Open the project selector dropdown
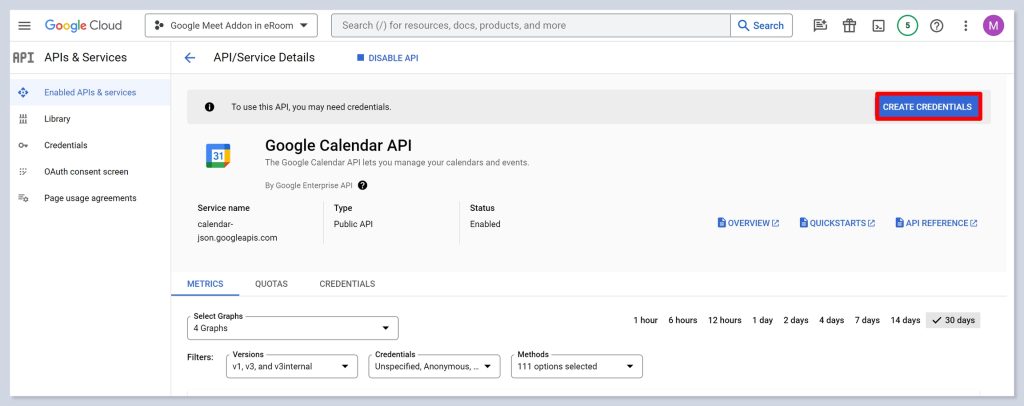Viewport: 1024px width, 406px height. (x=231, y=25)
